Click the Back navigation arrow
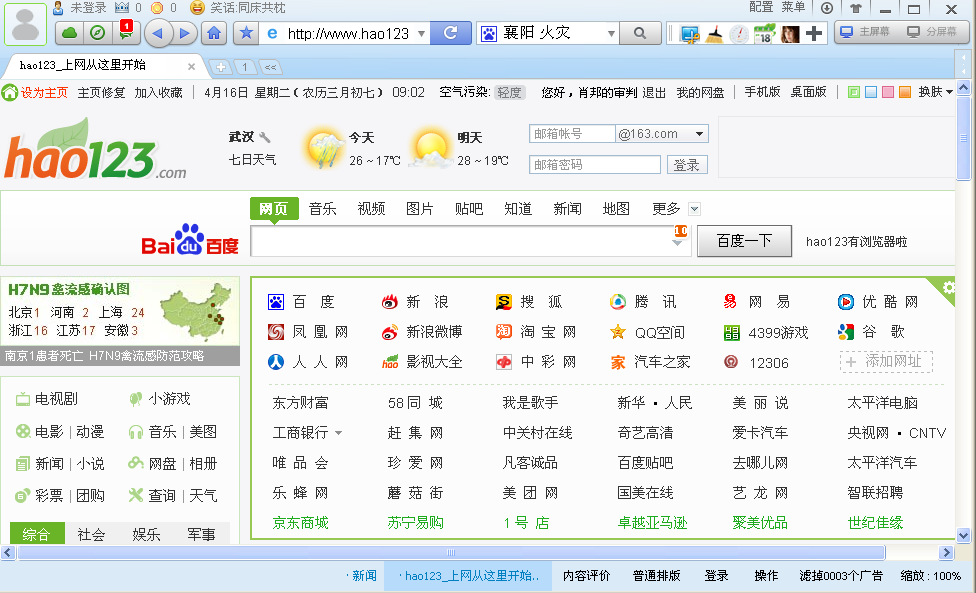 pos(158,32)
